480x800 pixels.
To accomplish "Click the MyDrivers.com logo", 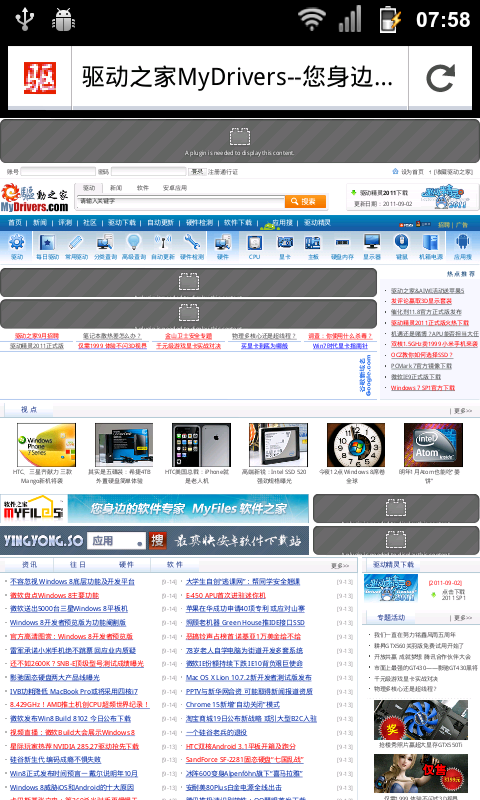I will pyautogui.click(x=35, y=198).
